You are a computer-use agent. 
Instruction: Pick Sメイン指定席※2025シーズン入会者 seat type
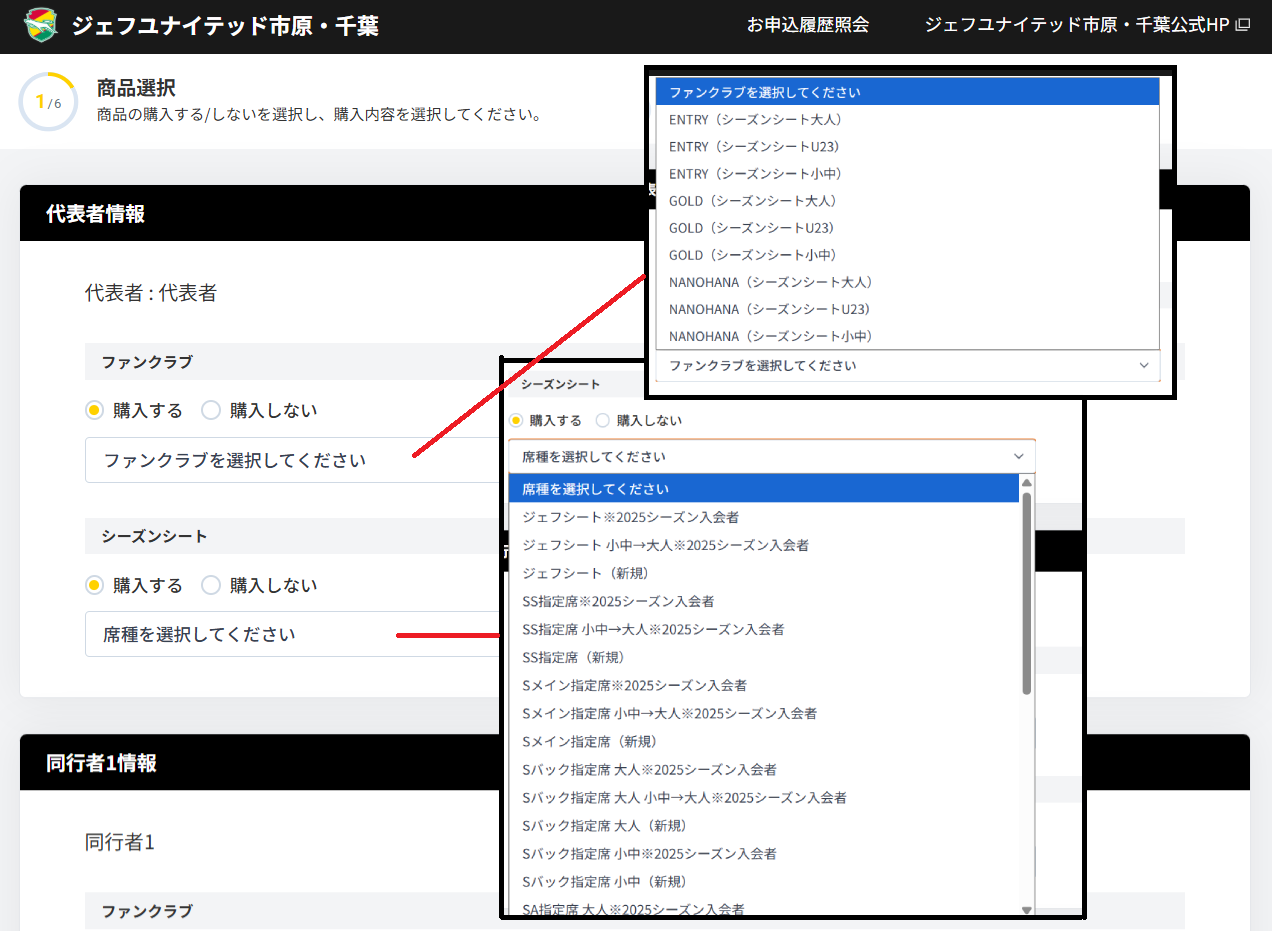coord(764,685)
